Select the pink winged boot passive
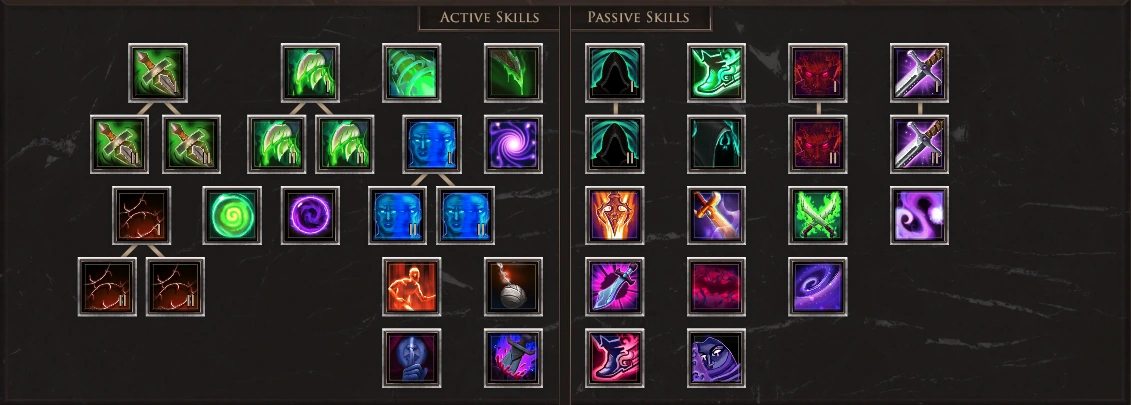 [x=615, y=358]
